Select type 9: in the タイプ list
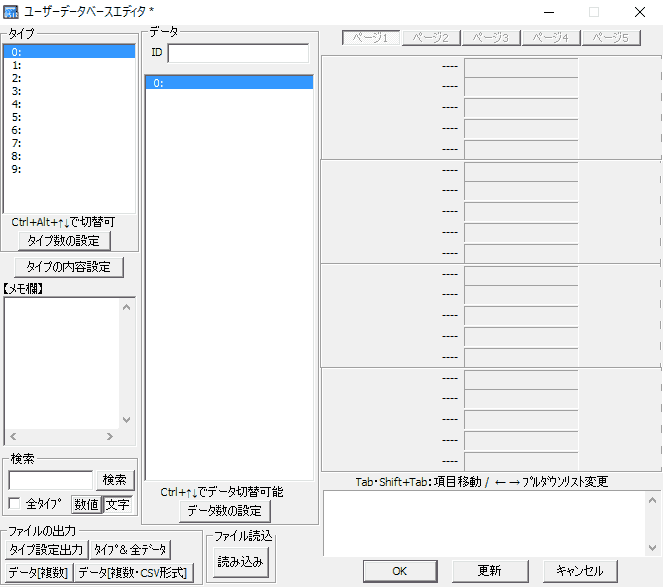This screenshot has height=587, width=663. coord(69,169)
